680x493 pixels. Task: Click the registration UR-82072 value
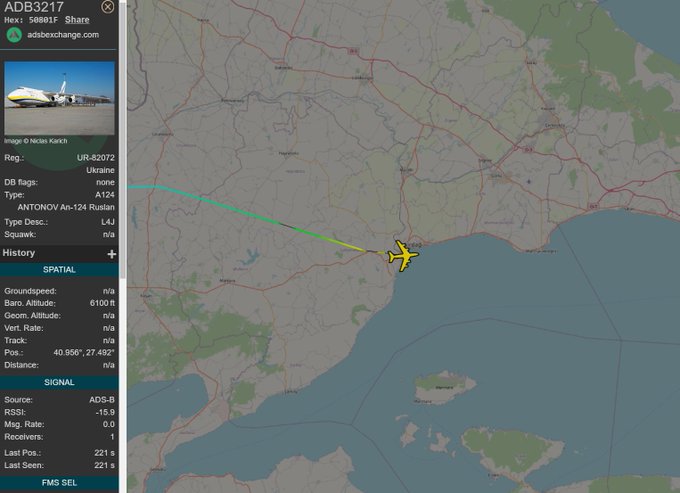[96, 158]
